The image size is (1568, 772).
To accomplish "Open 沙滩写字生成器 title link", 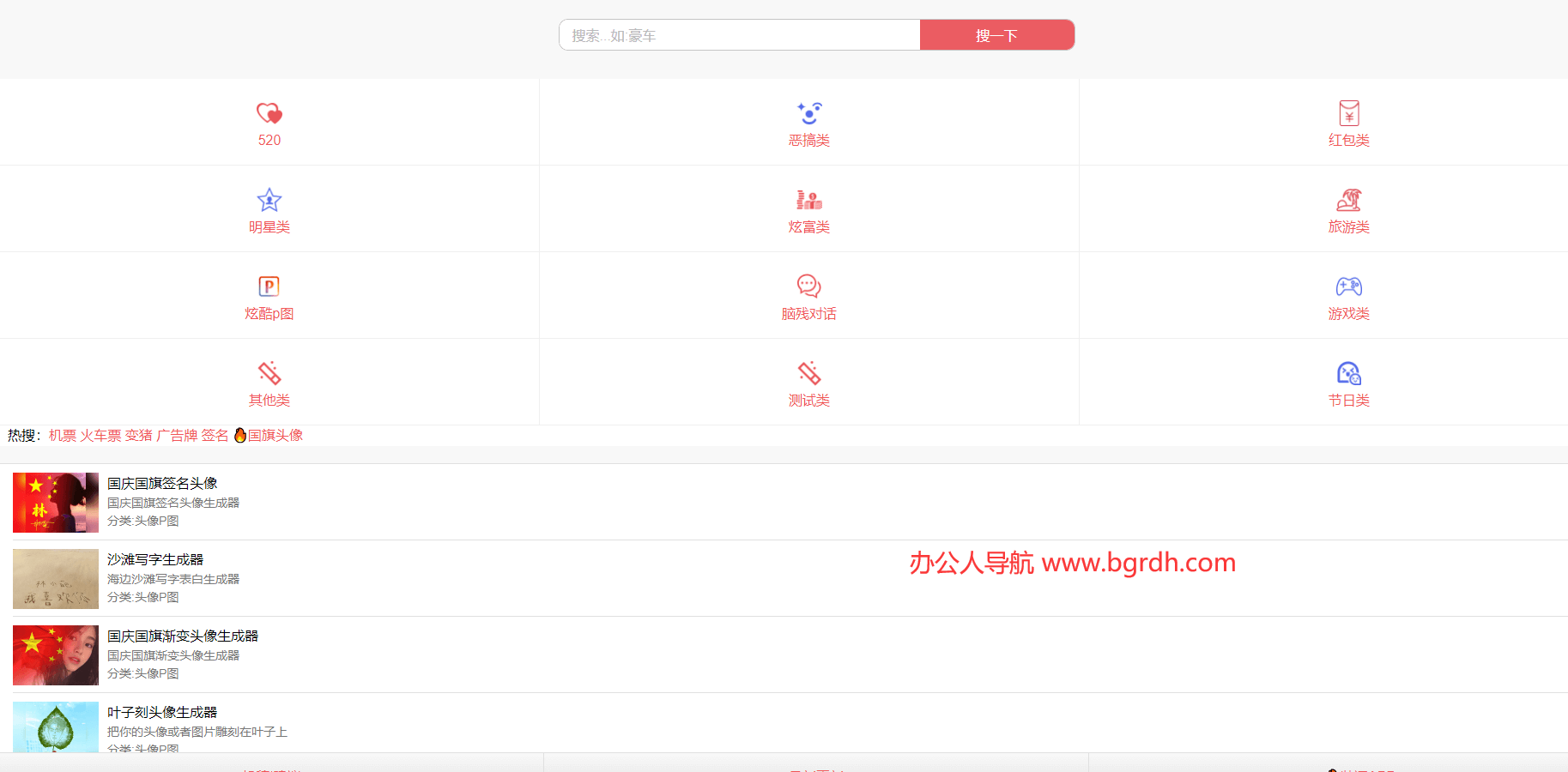I will 155,559.
